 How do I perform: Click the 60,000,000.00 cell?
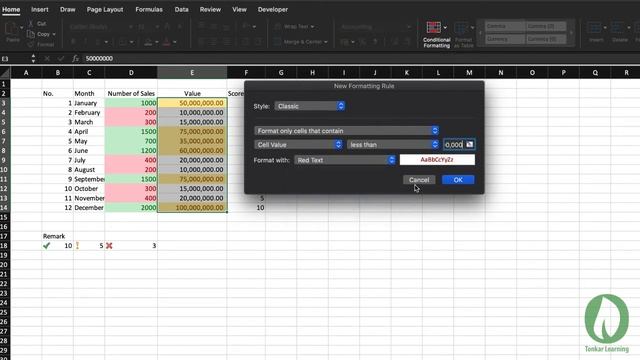192,151
